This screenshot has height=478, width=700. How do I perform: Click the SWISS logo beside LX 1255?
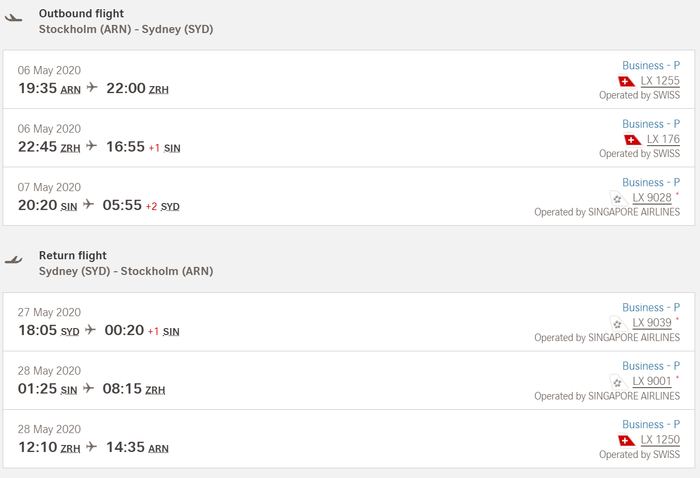pyautogui.click(x=626, y=81)
